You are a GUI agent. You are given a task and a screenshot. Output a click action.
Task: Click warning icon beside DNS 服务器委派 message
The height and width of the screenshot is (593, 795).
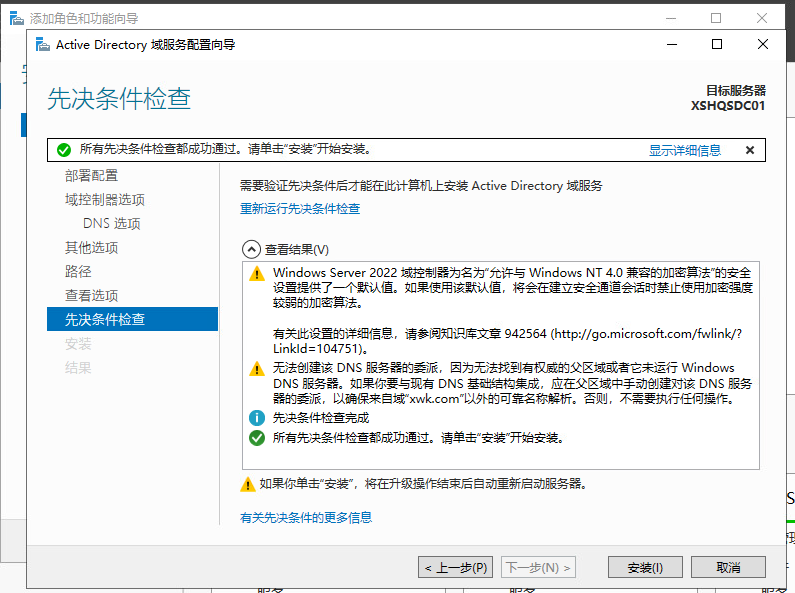(x=257, y=368)
